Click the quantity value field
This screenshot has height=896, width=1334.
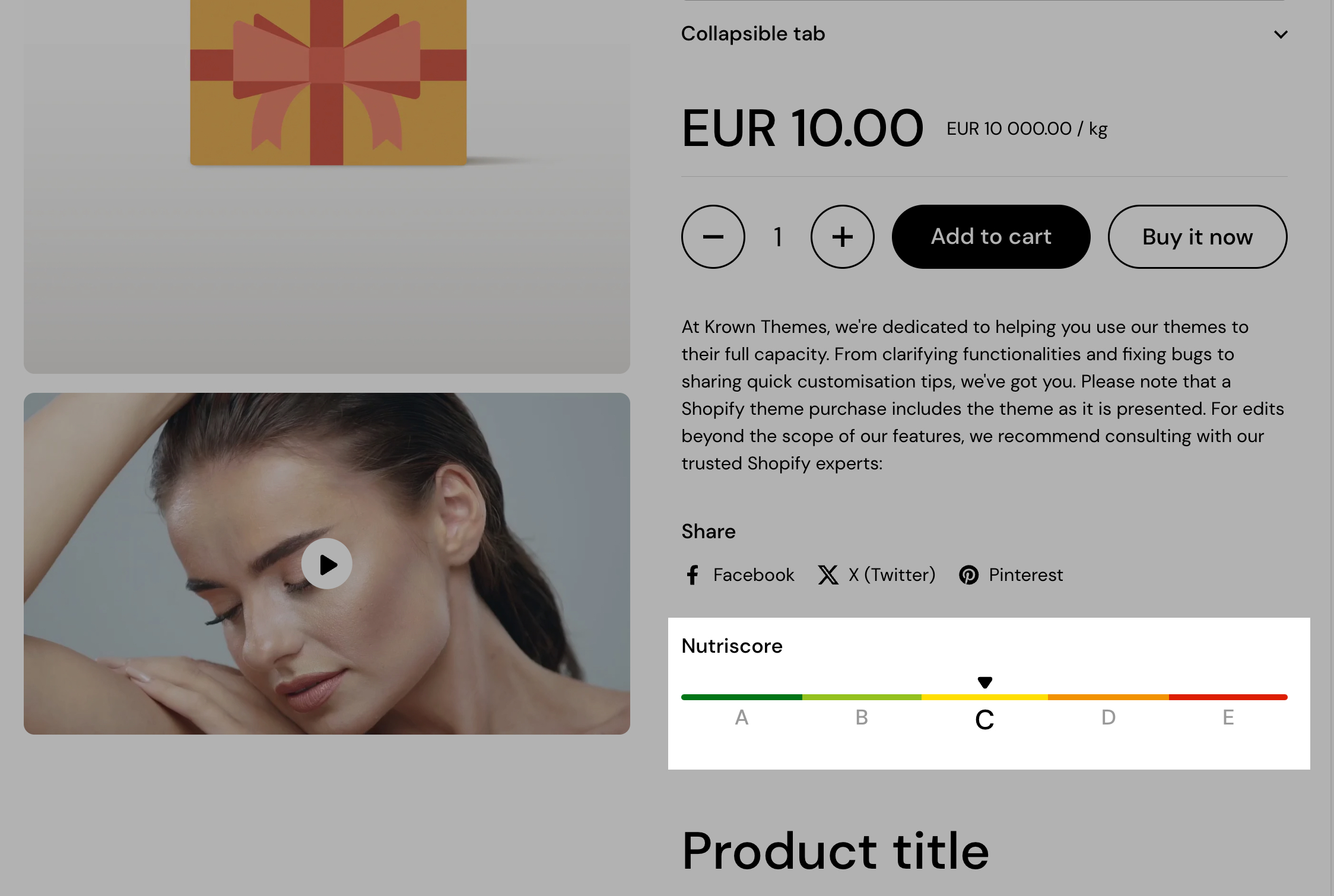pos(778,237)
